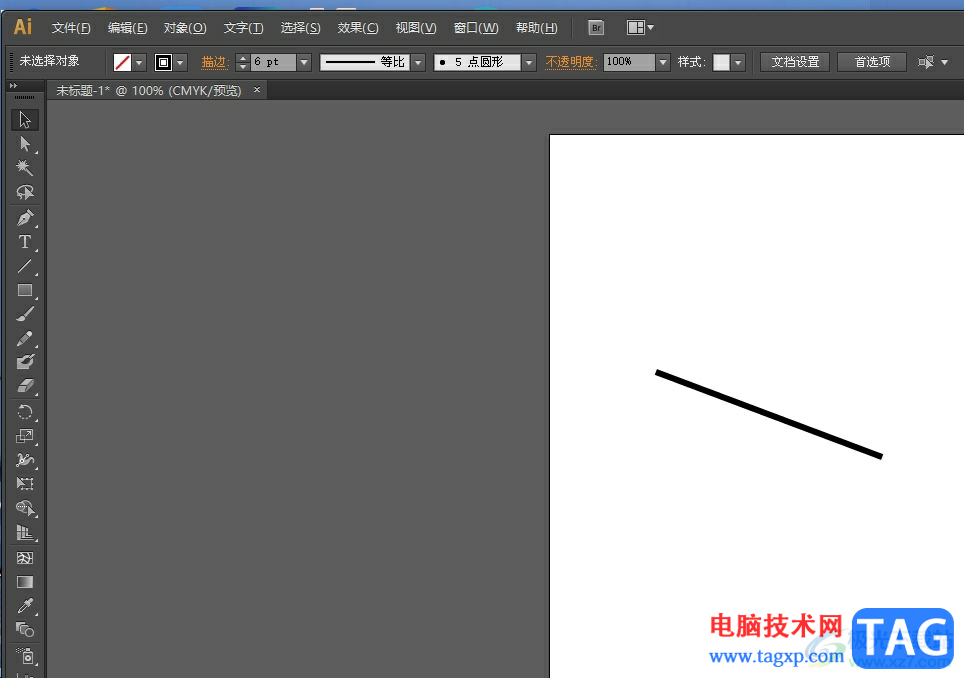Select the Column Graph tool

click(x=25, y=532)
